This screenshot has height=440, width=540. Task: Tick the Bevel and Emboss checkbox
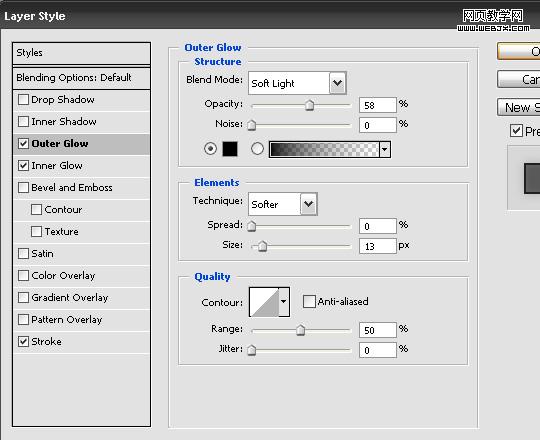[23, 188]
